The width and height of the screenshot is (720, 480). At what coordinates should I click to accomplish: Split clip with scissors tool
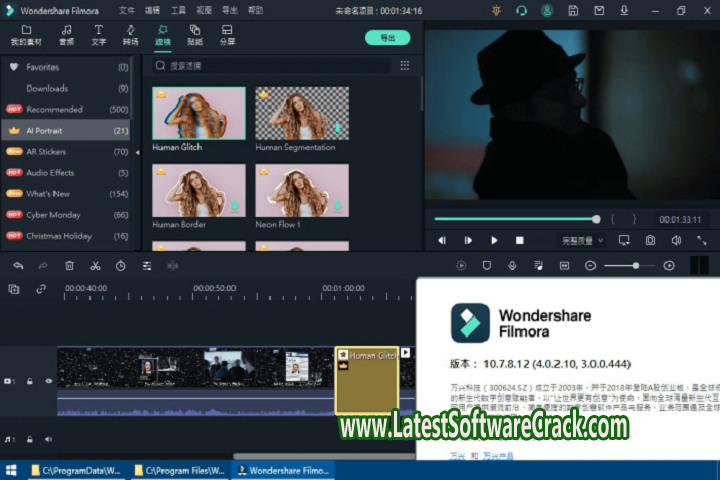(x=95, y=265)
